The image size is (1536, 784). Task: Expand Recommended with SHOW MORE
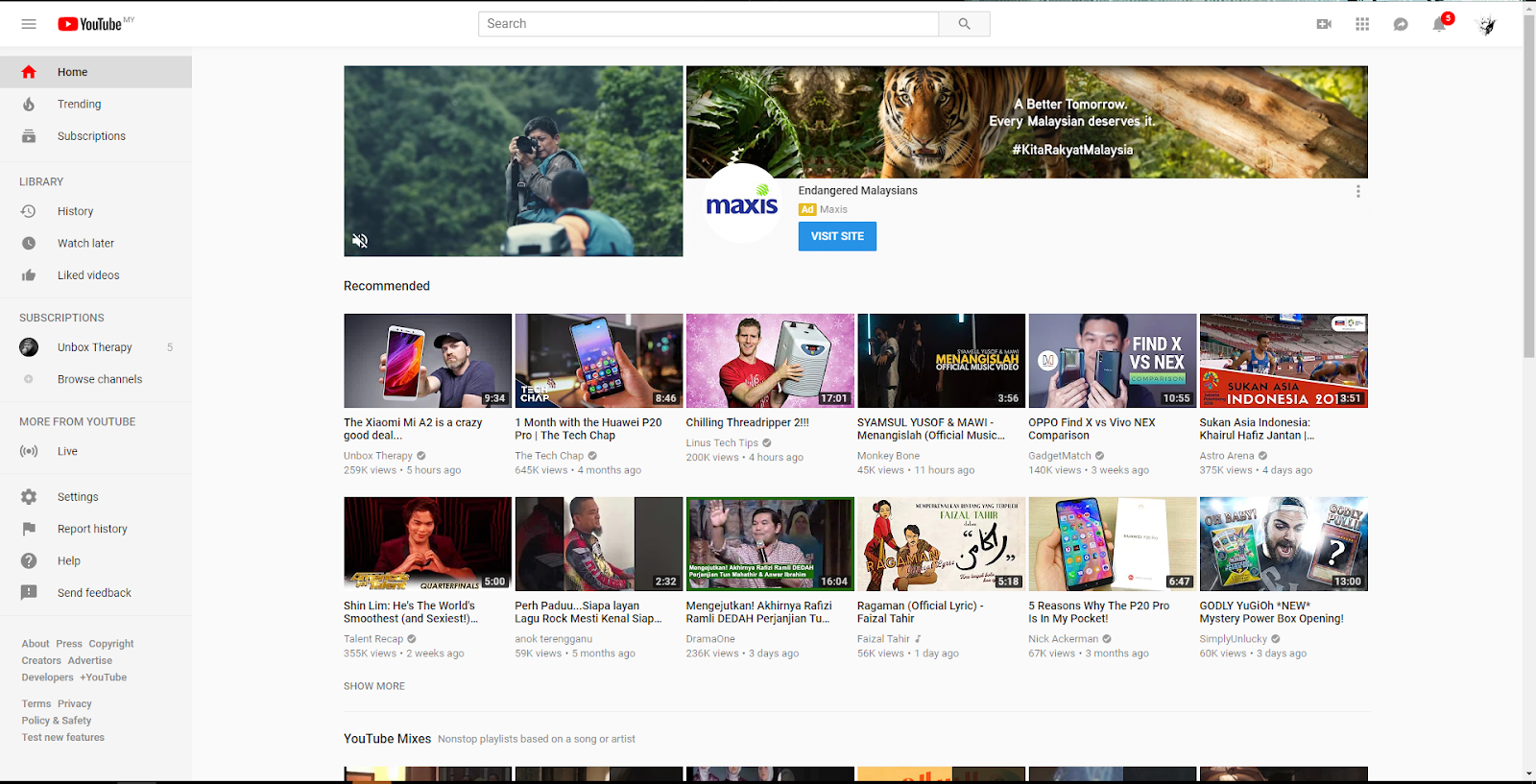pos(374,686)
